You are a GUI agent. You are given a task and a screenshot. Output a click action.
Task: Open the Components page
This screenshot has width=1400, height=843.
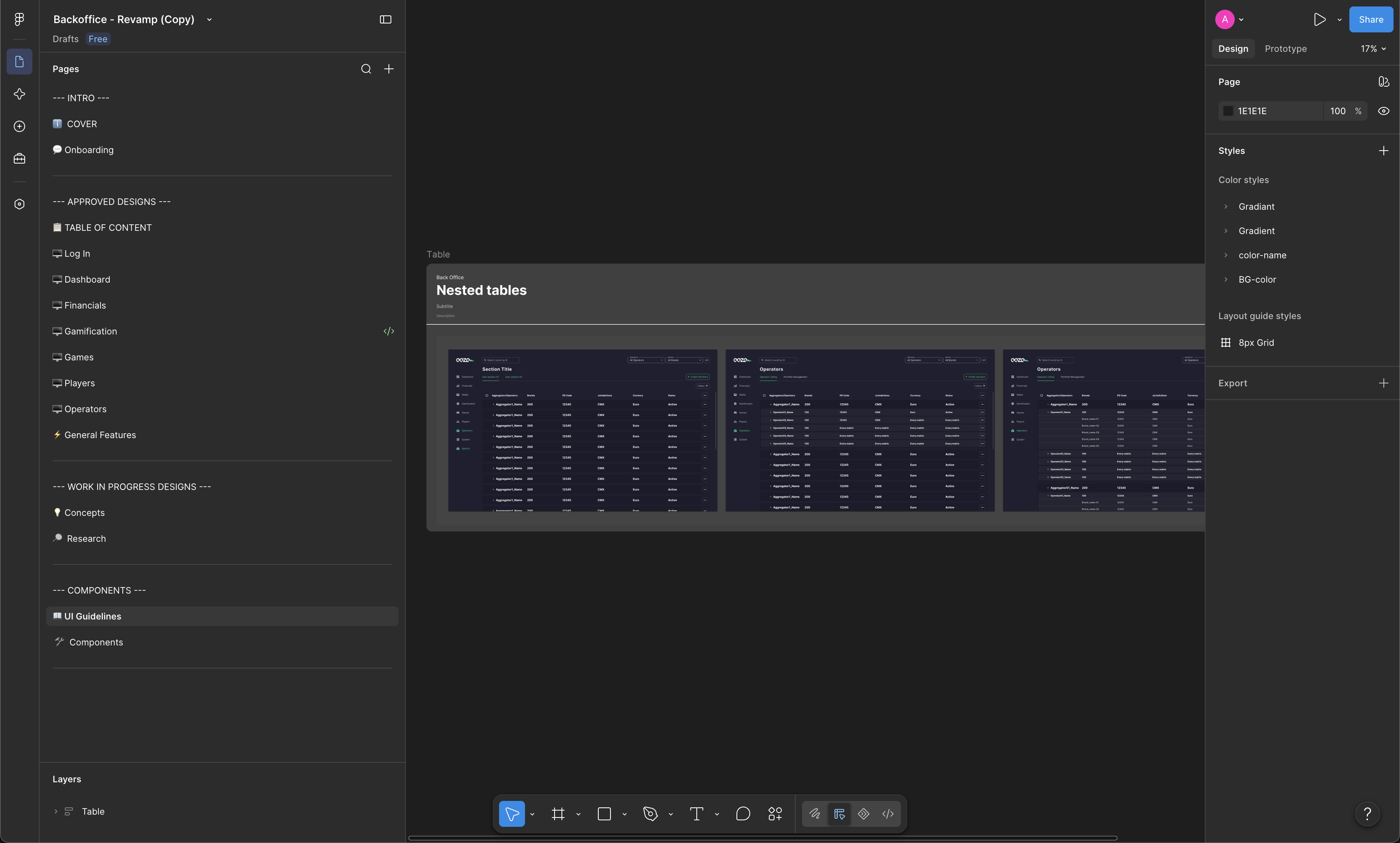point(222,642)
